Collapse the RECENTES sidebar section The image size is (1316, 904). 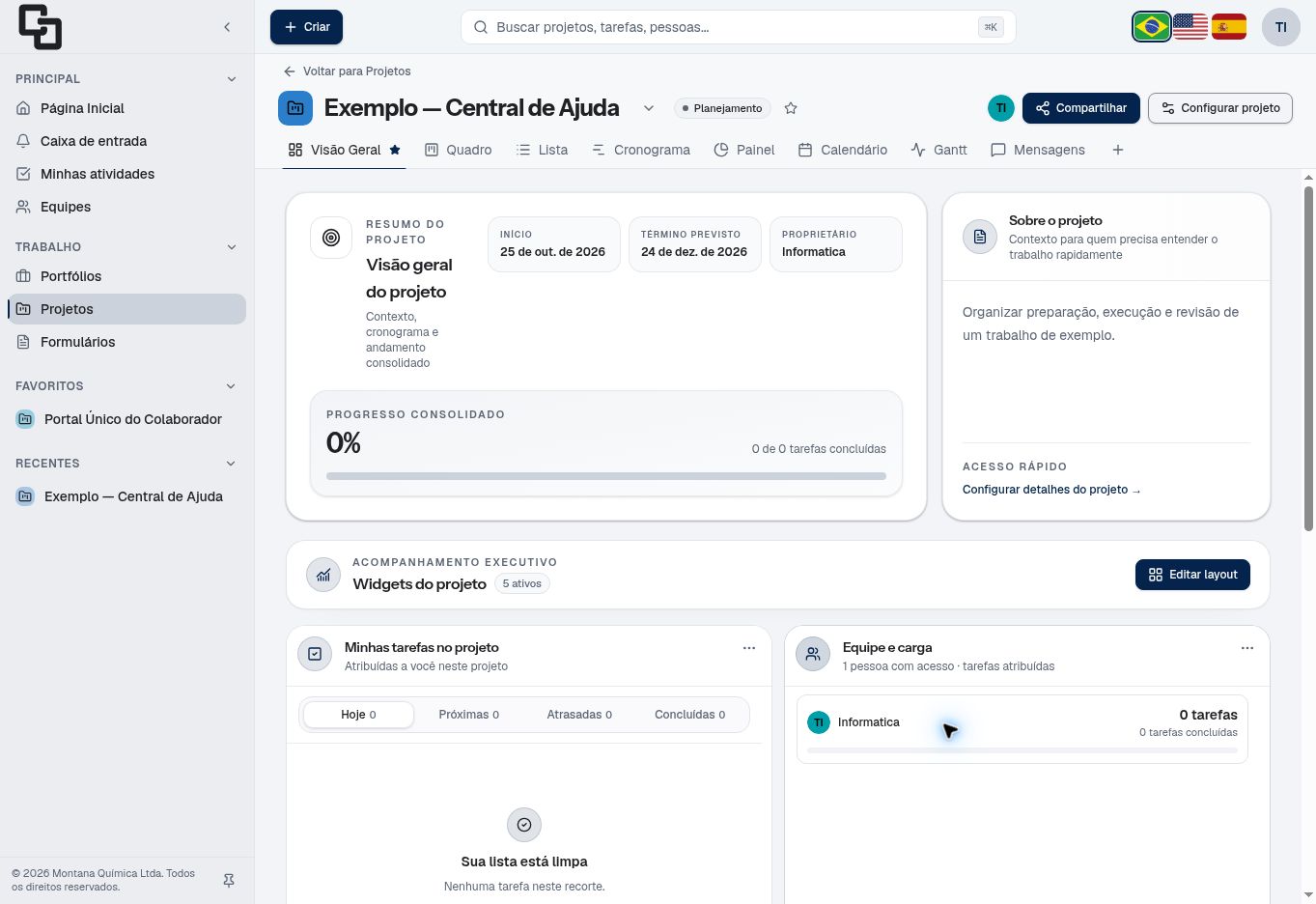pos(231,464)
